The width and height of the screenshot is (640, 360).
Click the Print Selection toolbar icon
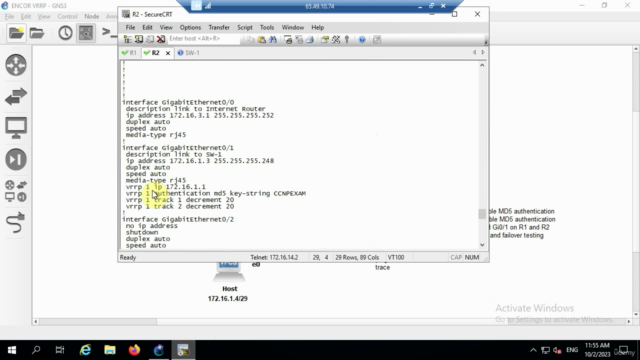299,40
